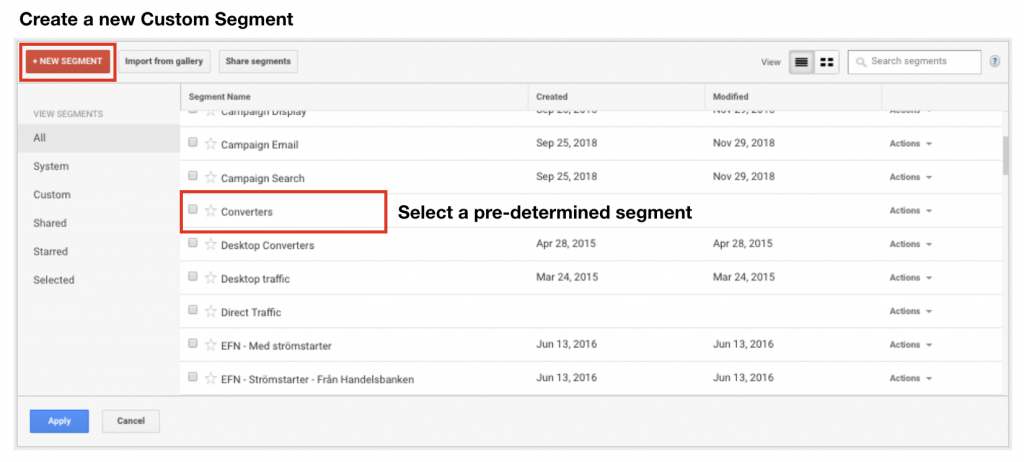Check the Direct Traffic checkbox
The width and height of the screenshot is (1024, 462).
(x=193, y=310)
